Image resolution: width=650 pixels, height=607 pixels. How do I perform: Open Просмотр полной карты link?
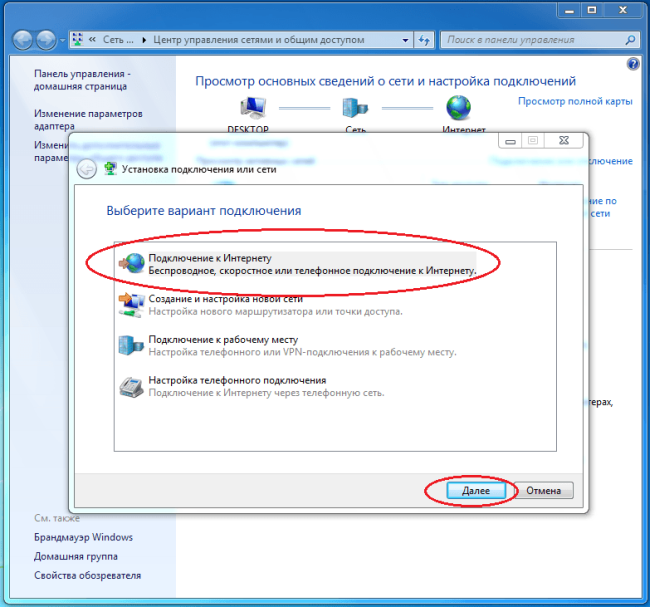(575, 101)
